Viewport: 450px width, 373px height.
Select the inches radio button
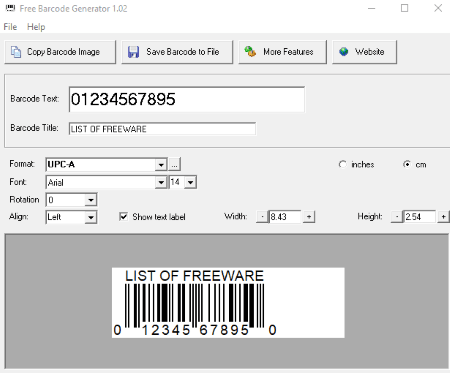click(x=342, y=164)
